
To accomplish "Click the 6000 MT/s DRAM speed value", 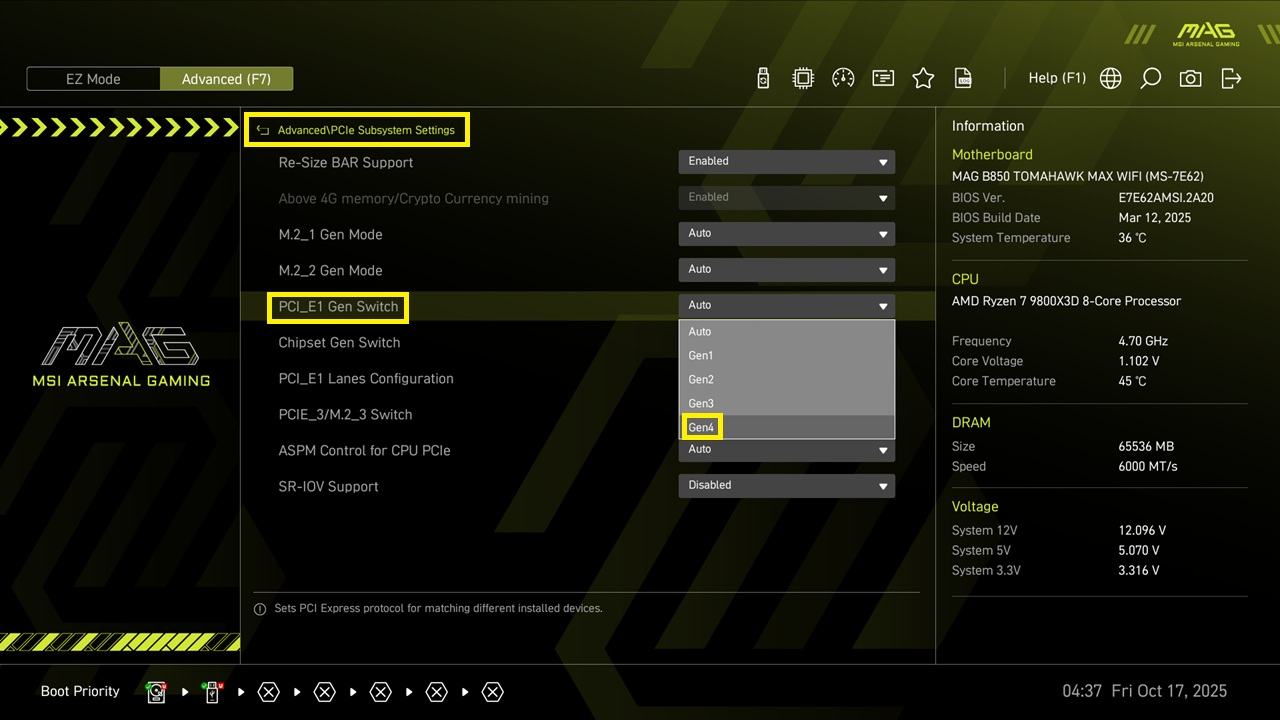I will click(1148, 466).
